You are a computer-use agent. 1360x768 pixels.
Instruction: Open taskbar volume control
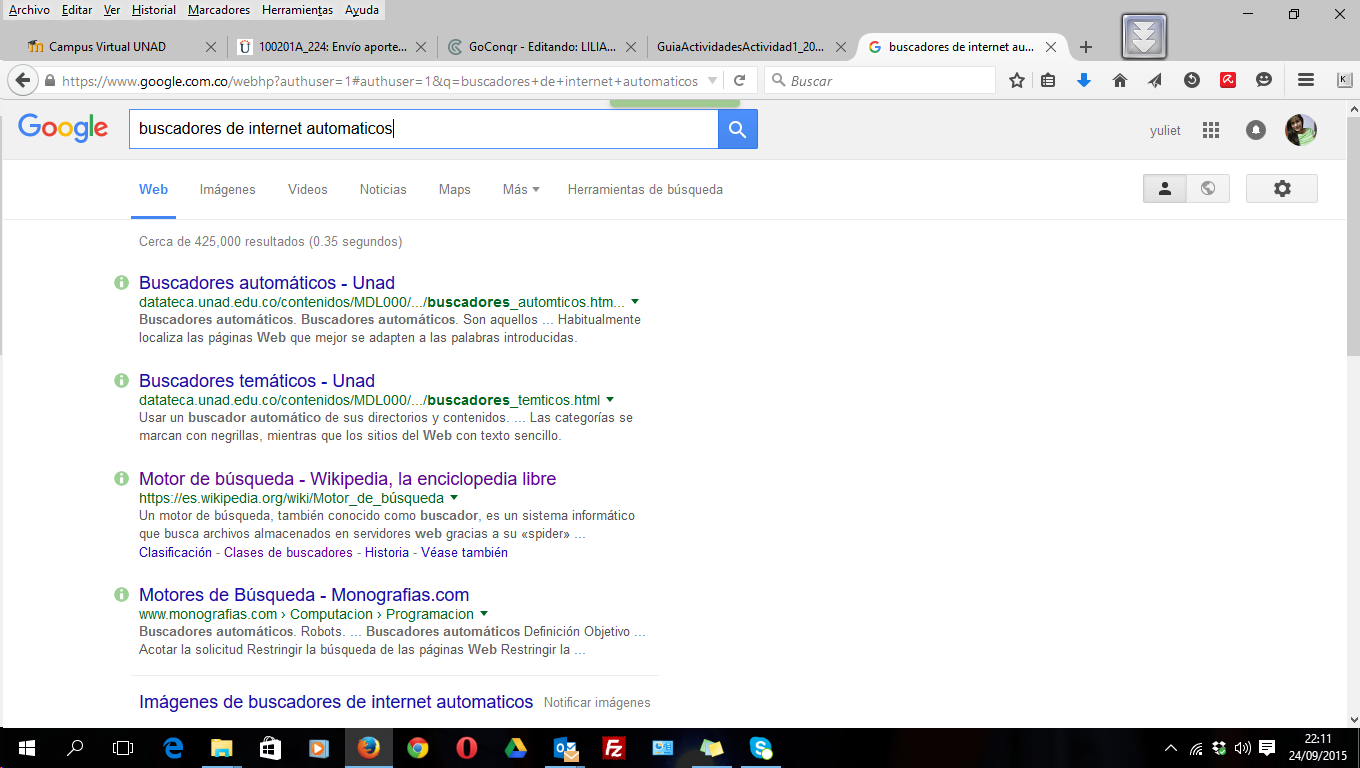1243,748
